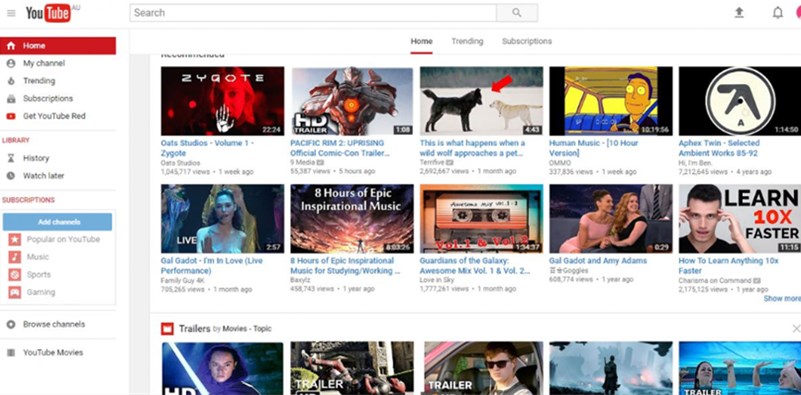Open Oats Studios - Volume 1 - Zygote title
The width and height of the screenshot is (801, 395).
click(207, 148)
